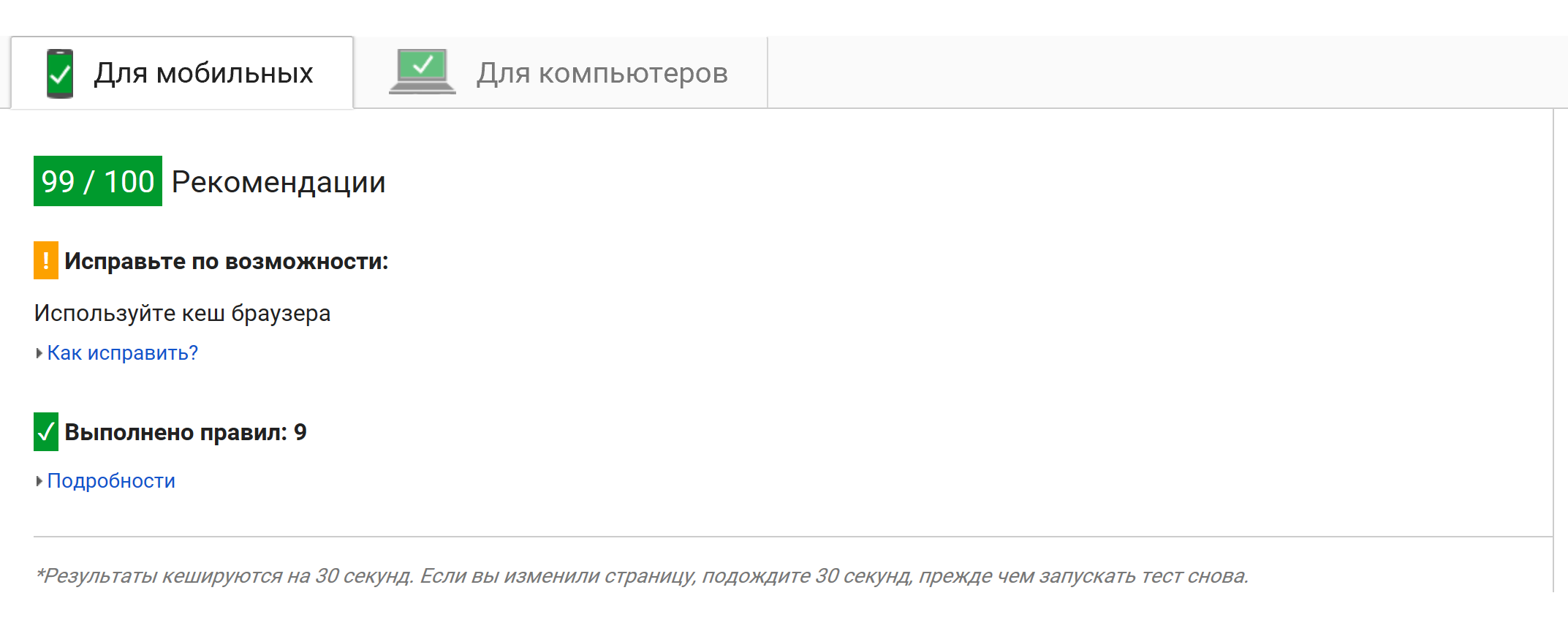
Task: Click the horizontal divider above the footnote
Action: 792,537
